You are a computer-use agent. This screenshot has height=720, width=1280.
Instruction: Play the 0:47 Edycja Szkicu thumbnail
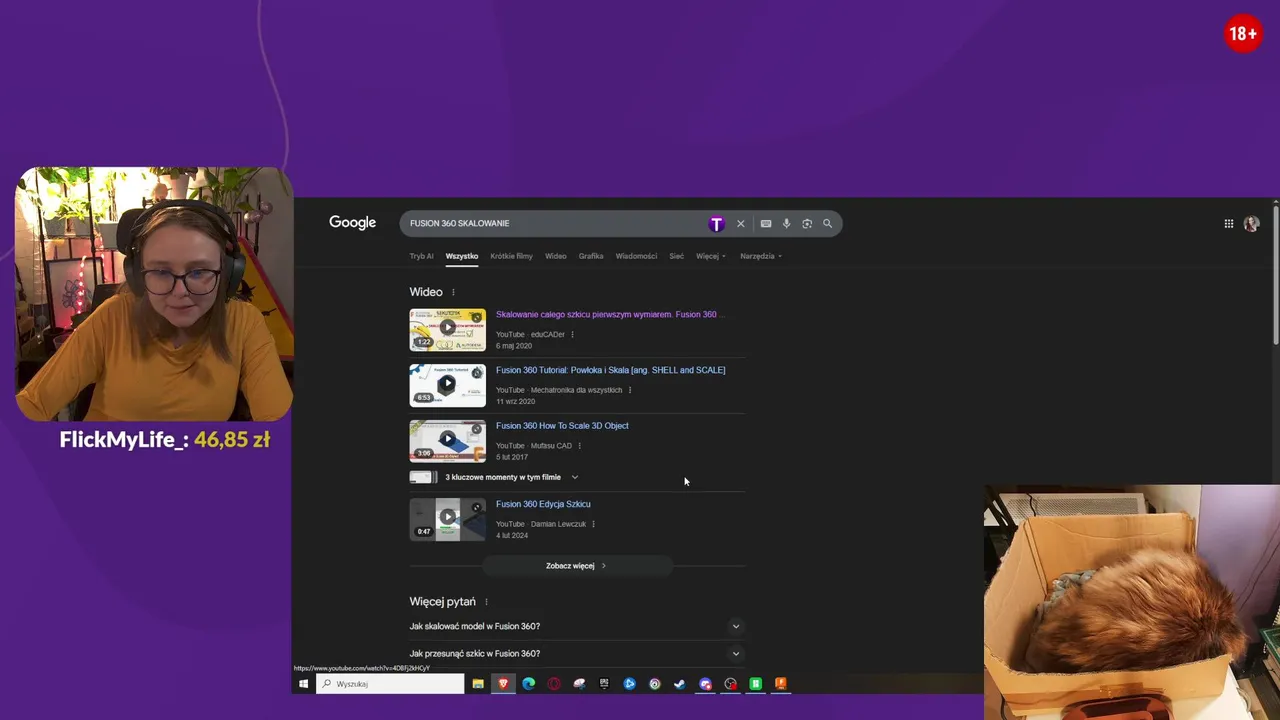pos(447,519)
